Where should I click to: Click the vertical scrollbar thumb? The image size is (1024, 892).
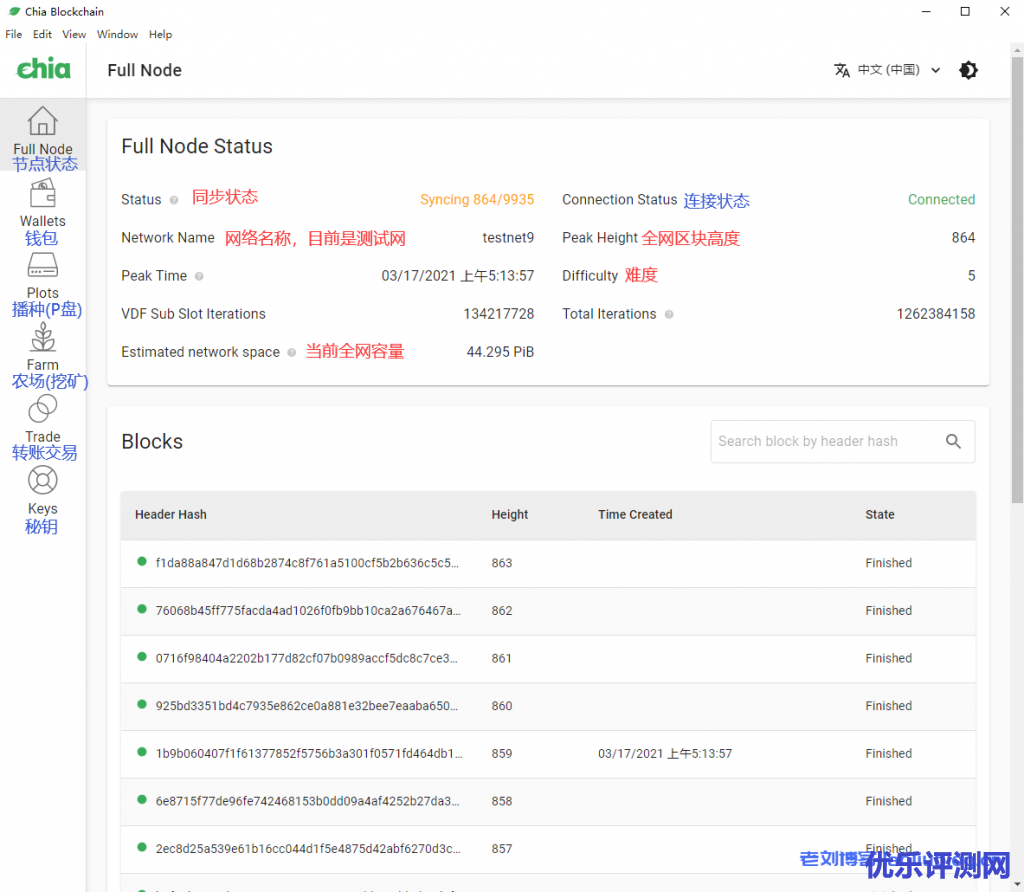tap(1017, 279)
